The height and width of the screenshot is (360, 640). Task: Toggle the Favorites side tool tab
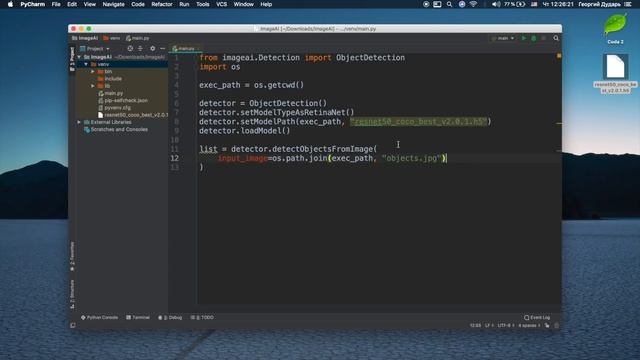(72, 256)
